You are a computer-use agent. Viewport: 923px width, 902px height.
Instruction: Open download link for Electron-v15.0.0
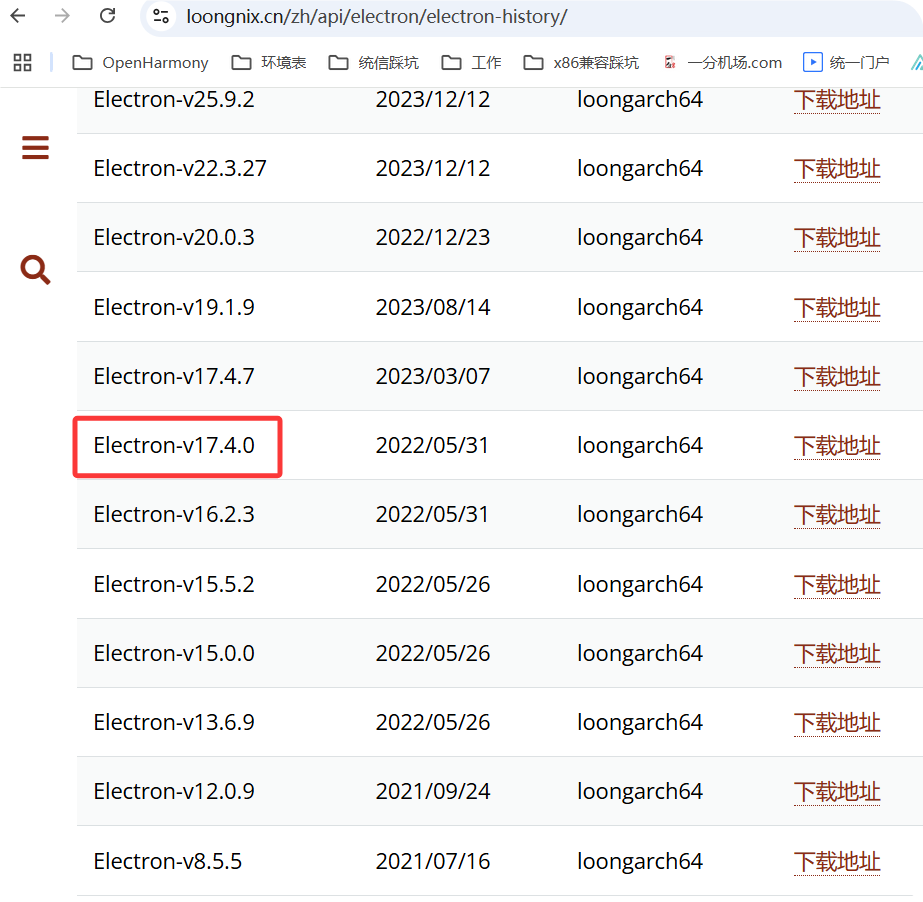click(x=837, y=654)
